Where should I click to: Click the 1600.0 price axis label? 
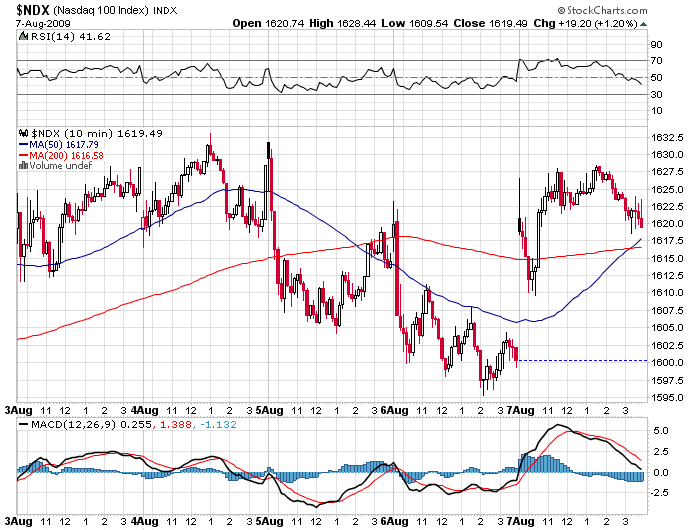coord(667,363)
